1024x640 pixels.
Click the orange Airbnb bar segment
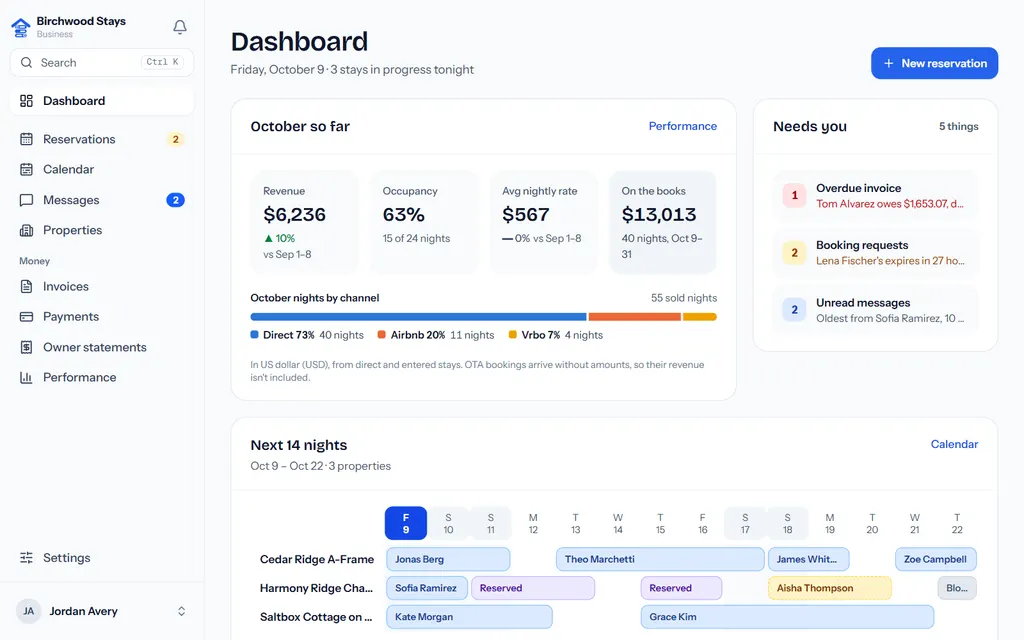(x=634, y=317)
